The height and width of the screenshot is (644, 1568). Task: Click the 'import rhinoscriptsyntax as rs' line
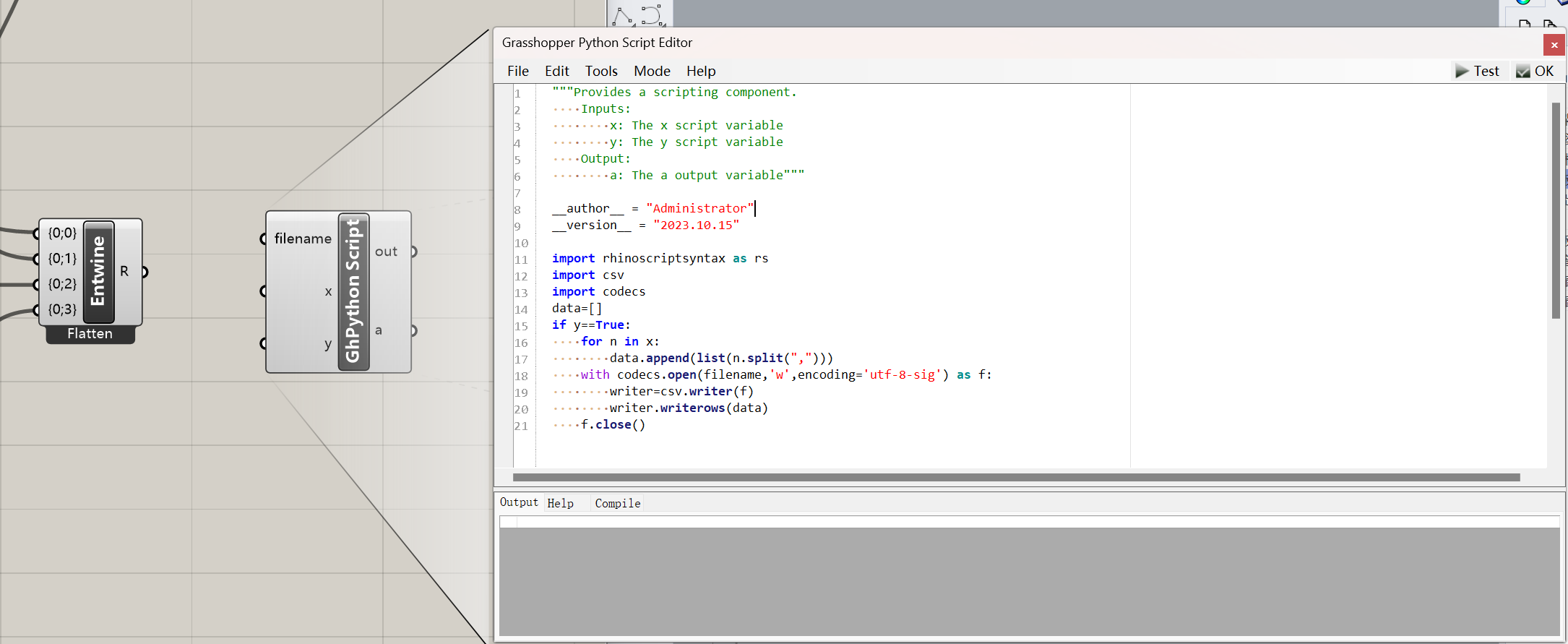(660, 258)
